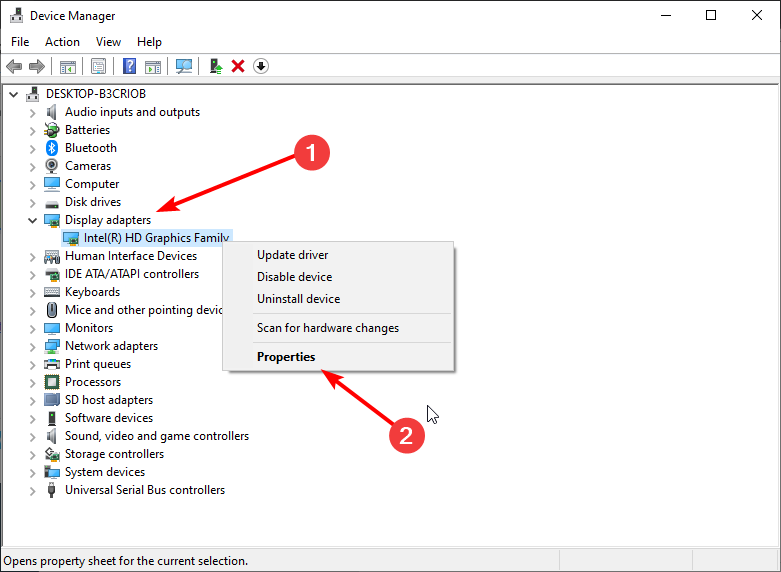Image resolution: width=781 pixels, height=572 pixels.
Task: Choose Scan for hardware changes in context menu
Action: pos(338,328)
